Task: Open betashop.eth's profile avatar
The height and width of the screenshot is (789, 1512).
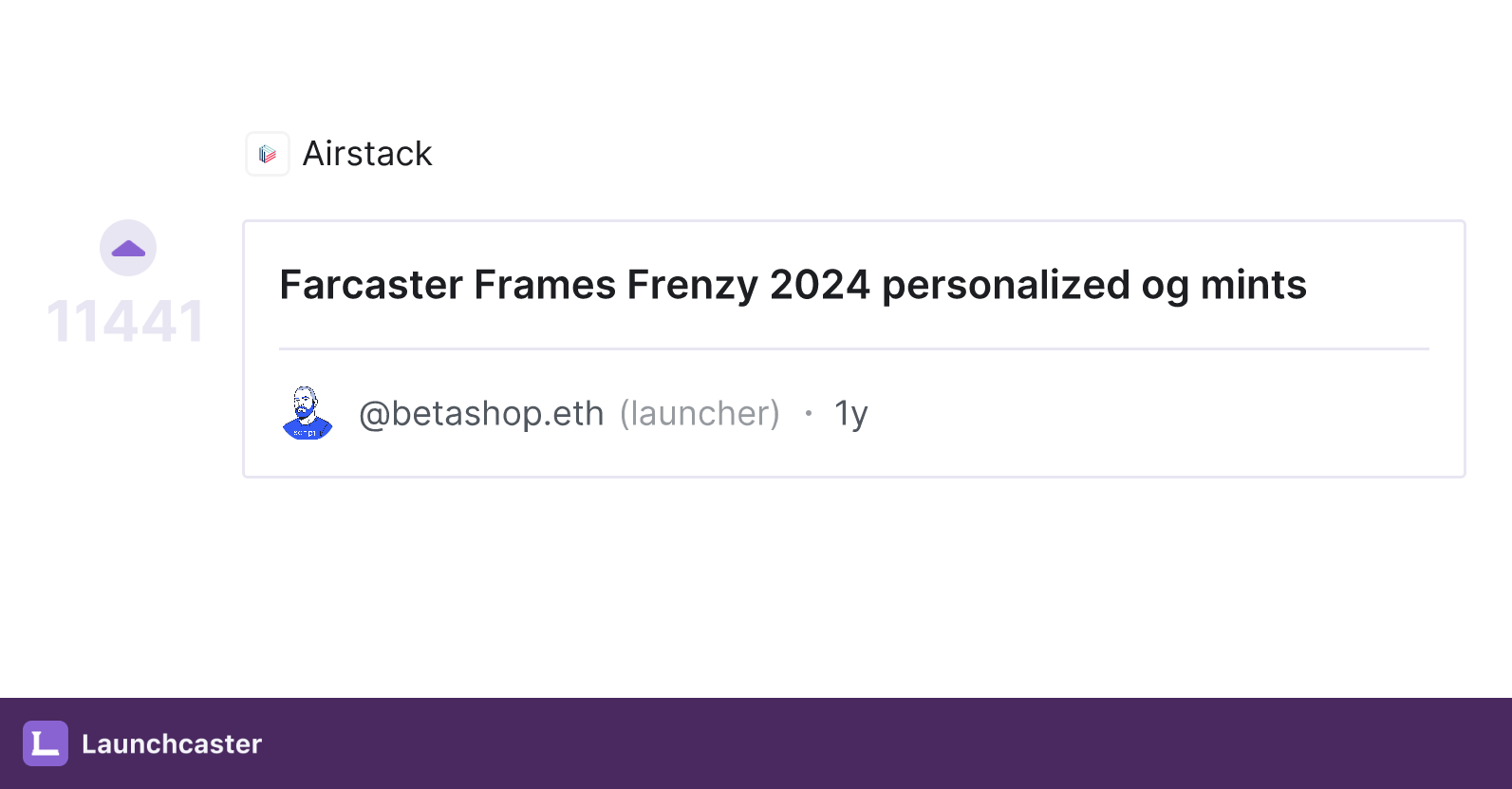Action: [x=307, y=413]
